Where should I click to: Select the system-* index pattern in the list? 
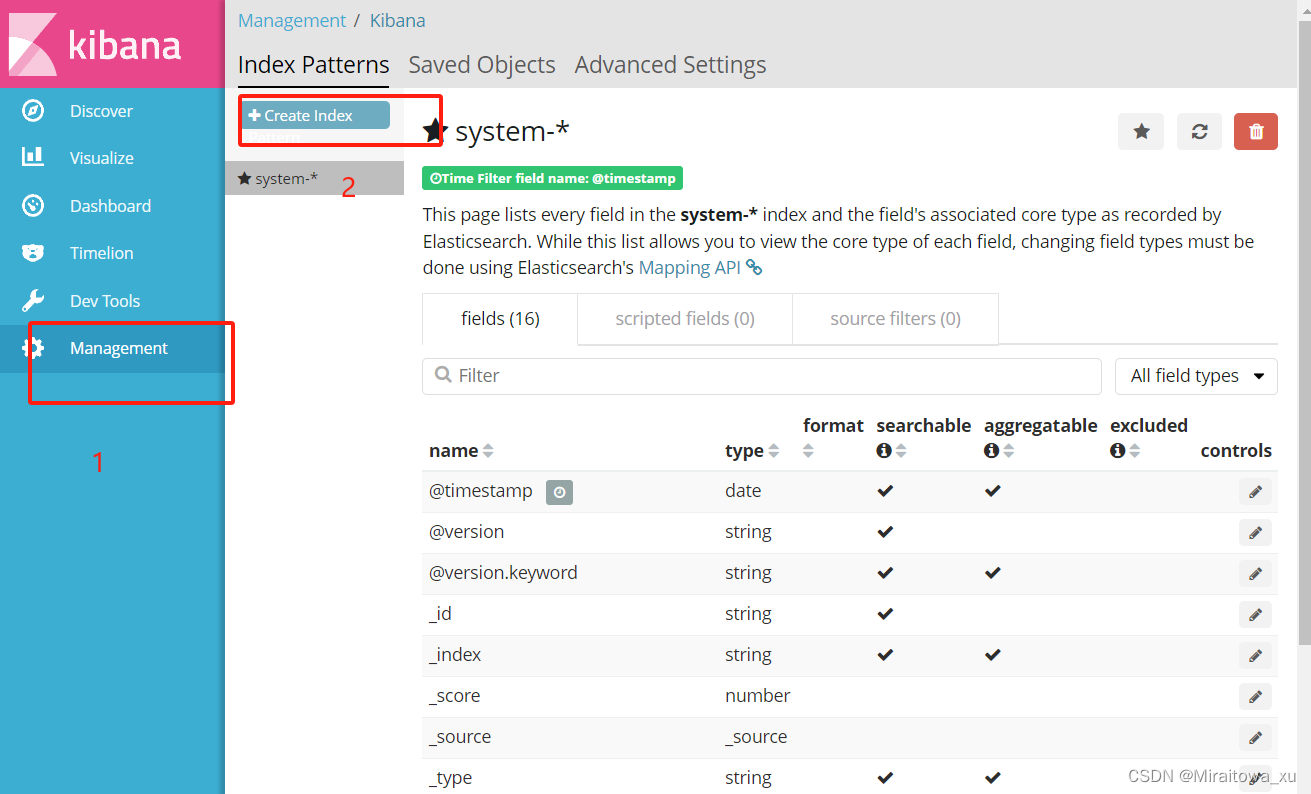[314, 178]
